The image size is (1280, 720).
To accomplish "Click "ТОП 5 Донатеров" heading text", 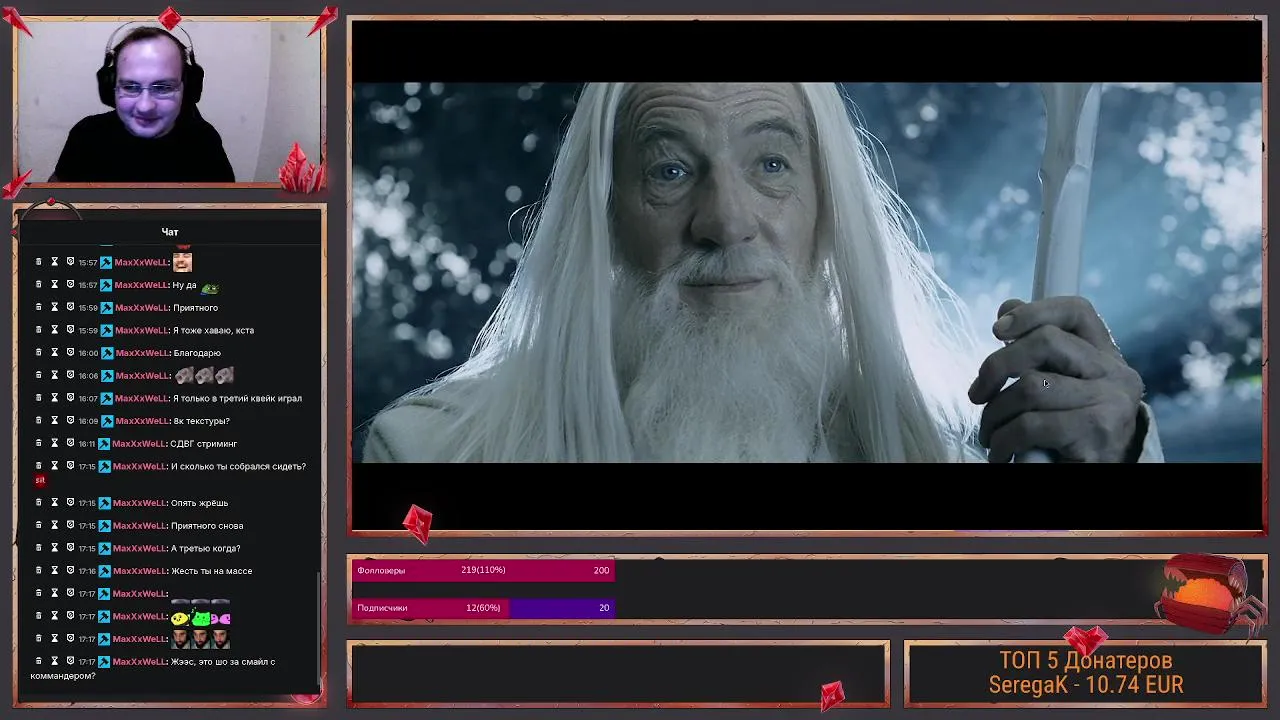I will coord(1086,660).
